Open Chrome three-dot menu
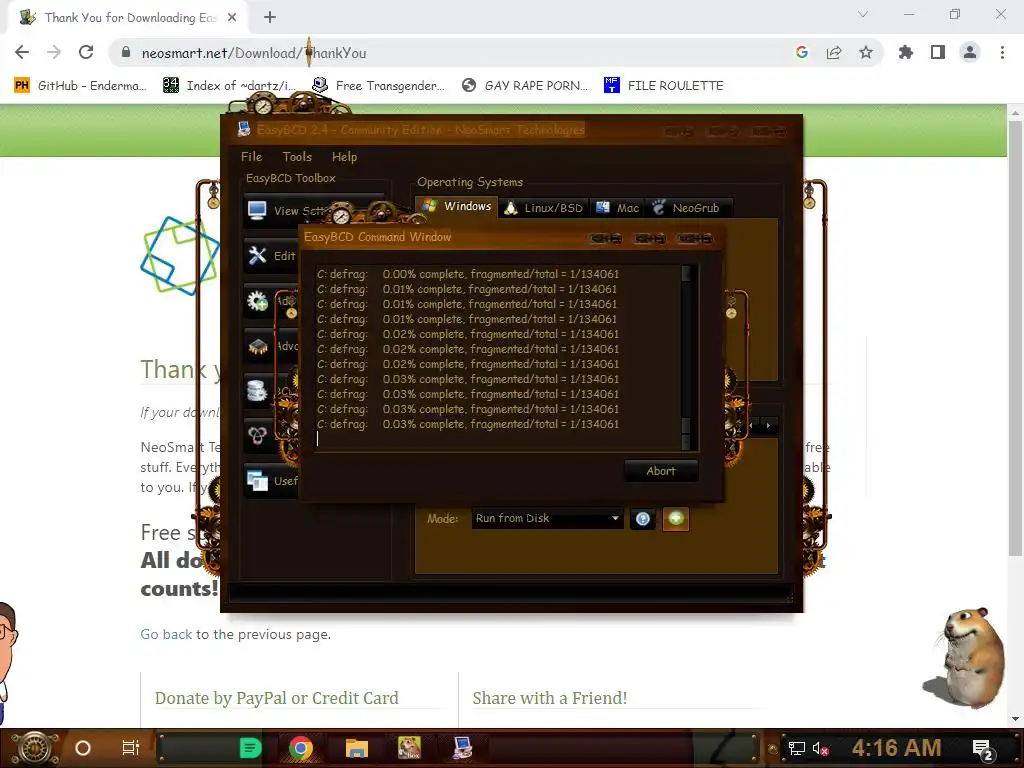 coord(1002,53)
